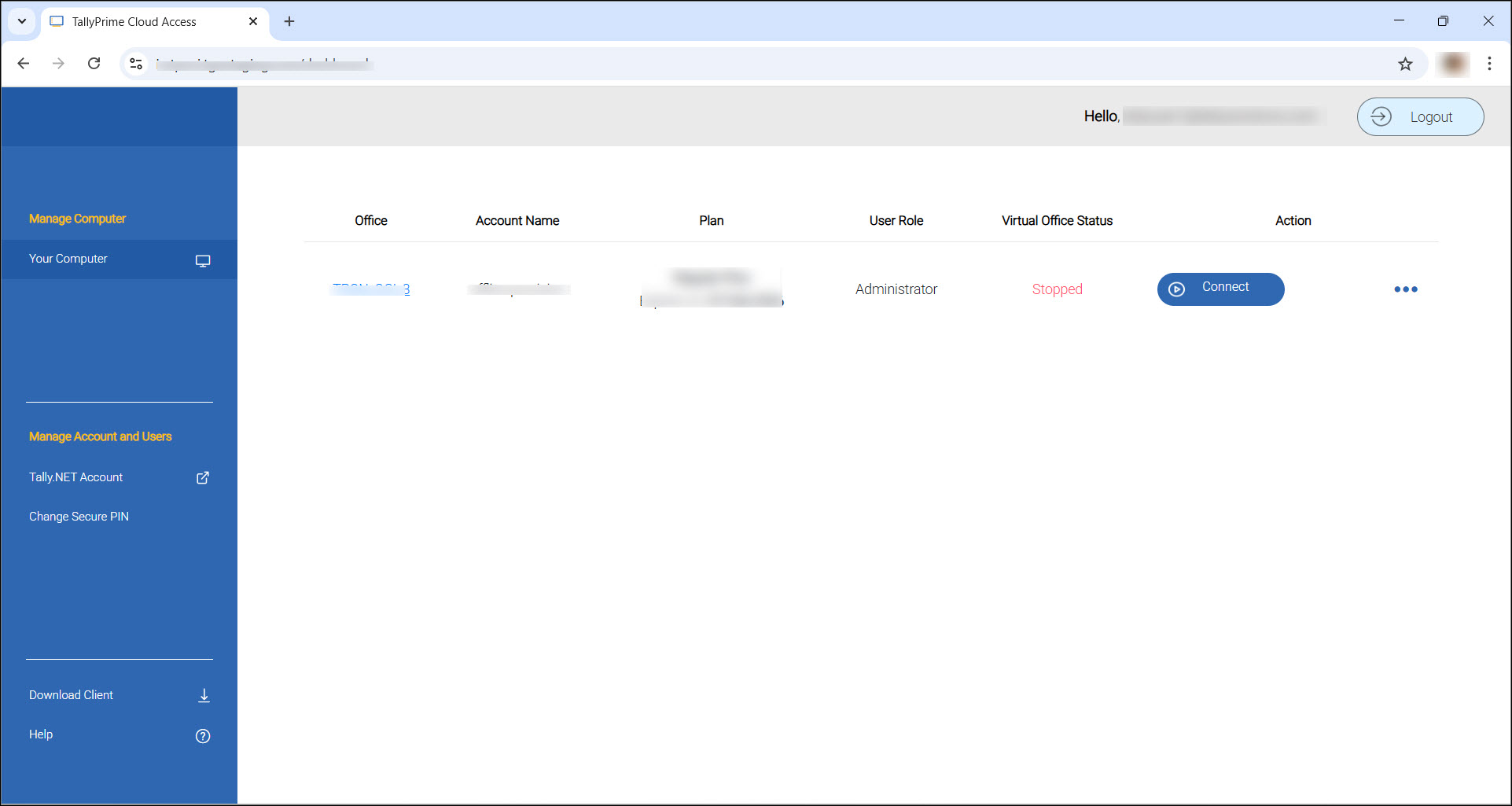
Task: Click the Administrator user role cell
Action: coord(896,289)
